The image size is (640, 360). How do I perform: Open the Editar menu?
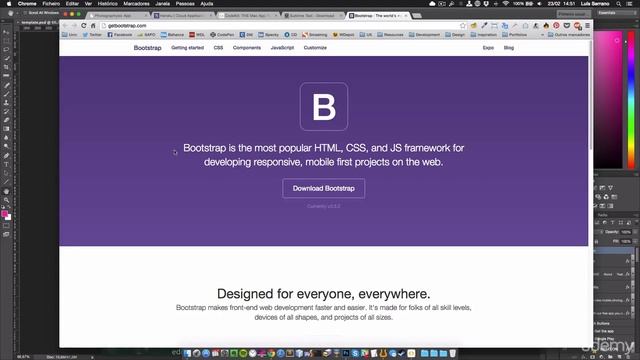72,4
